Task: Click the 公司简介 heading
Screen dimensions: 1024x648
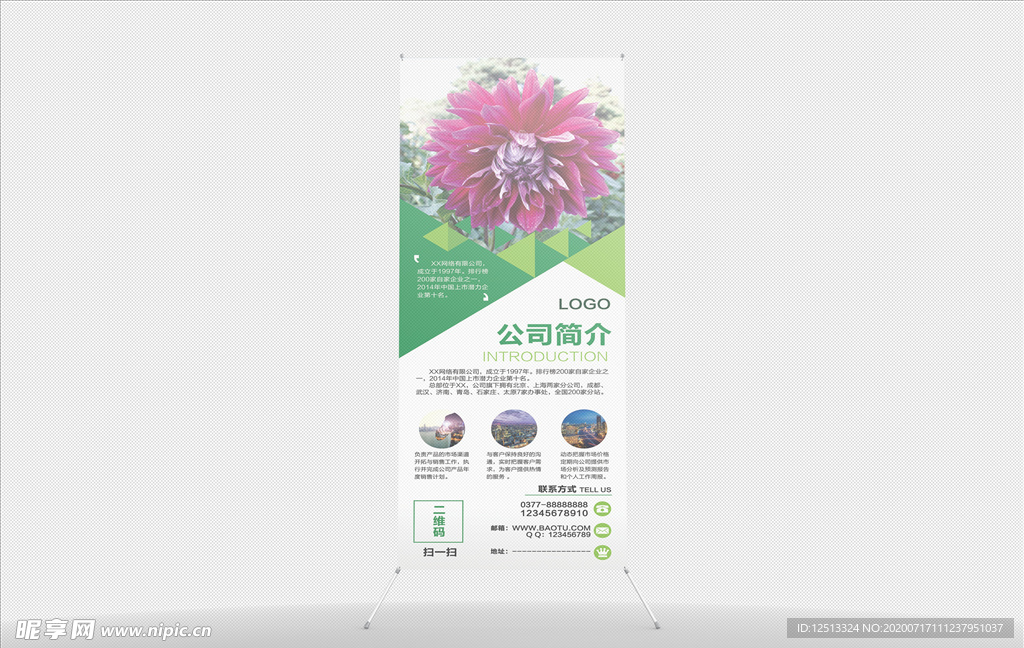Action: coord(554,334)
